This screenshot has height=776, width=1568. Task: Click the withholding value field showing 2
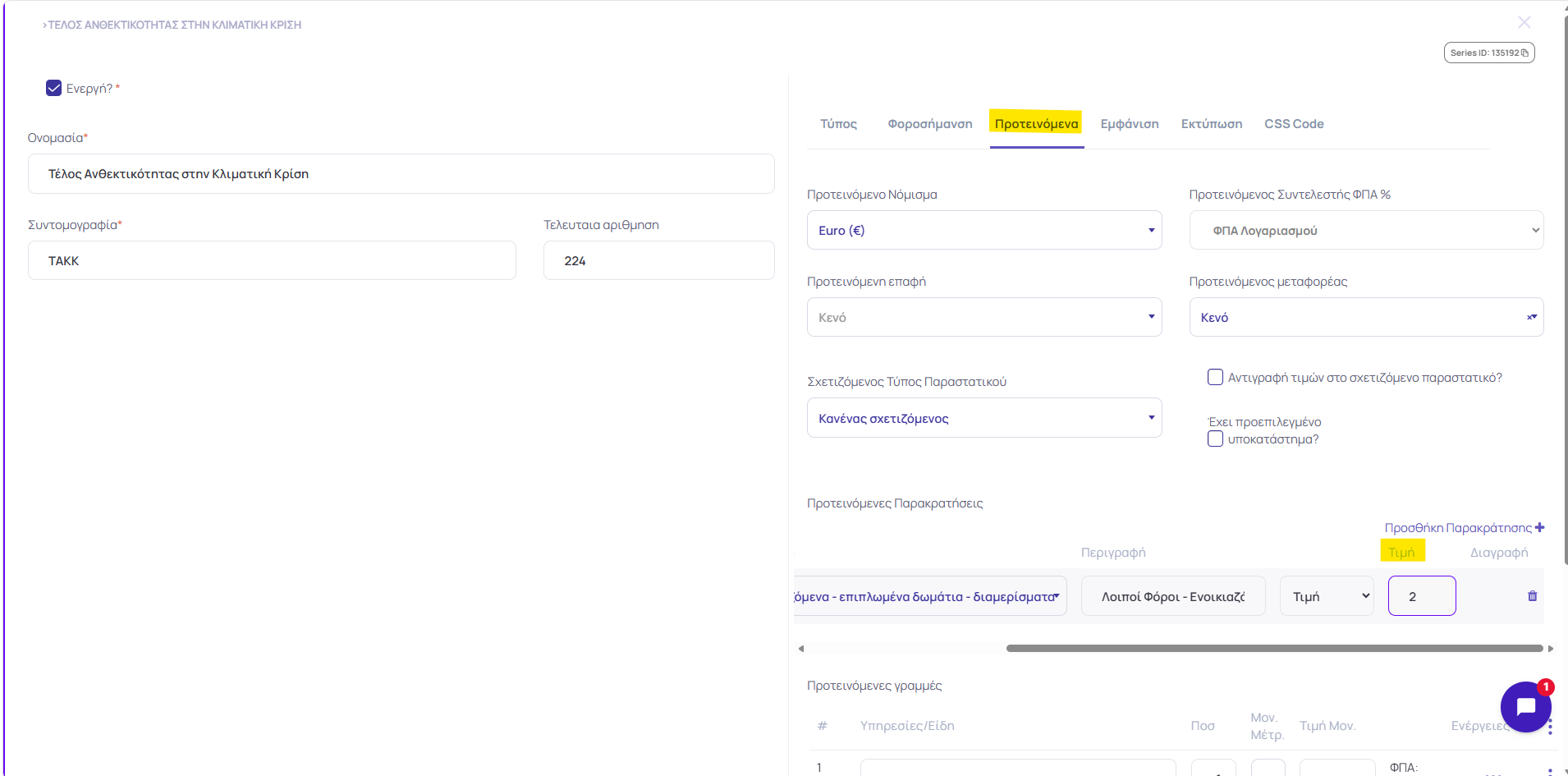[x=1422, y=596]
